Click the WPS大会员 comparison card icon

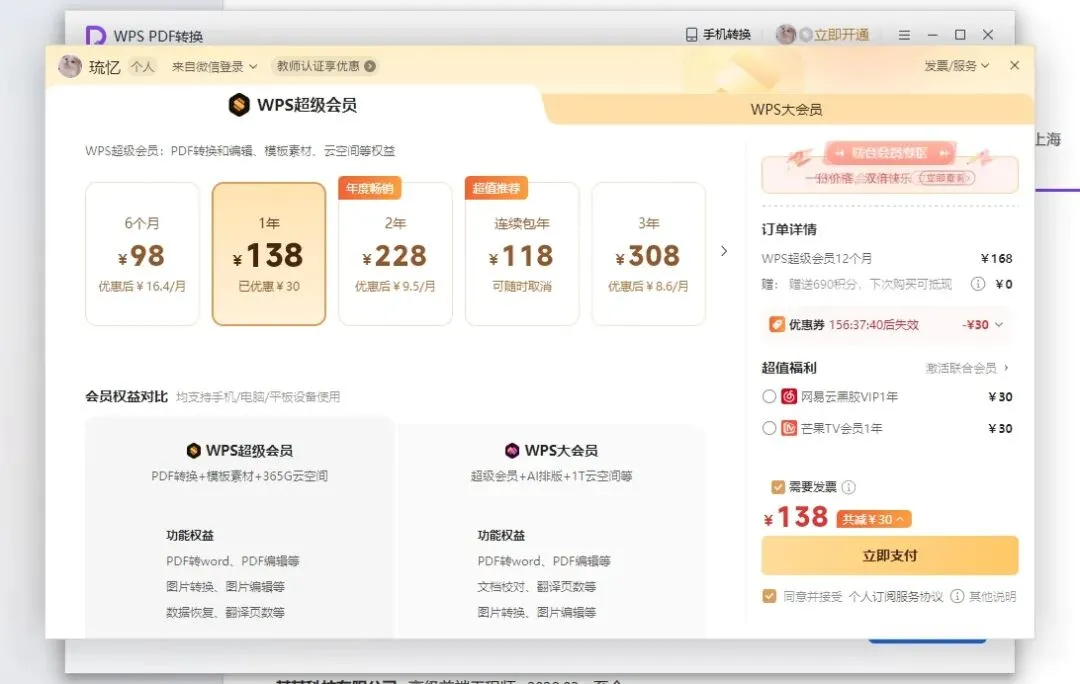[512, 450]
